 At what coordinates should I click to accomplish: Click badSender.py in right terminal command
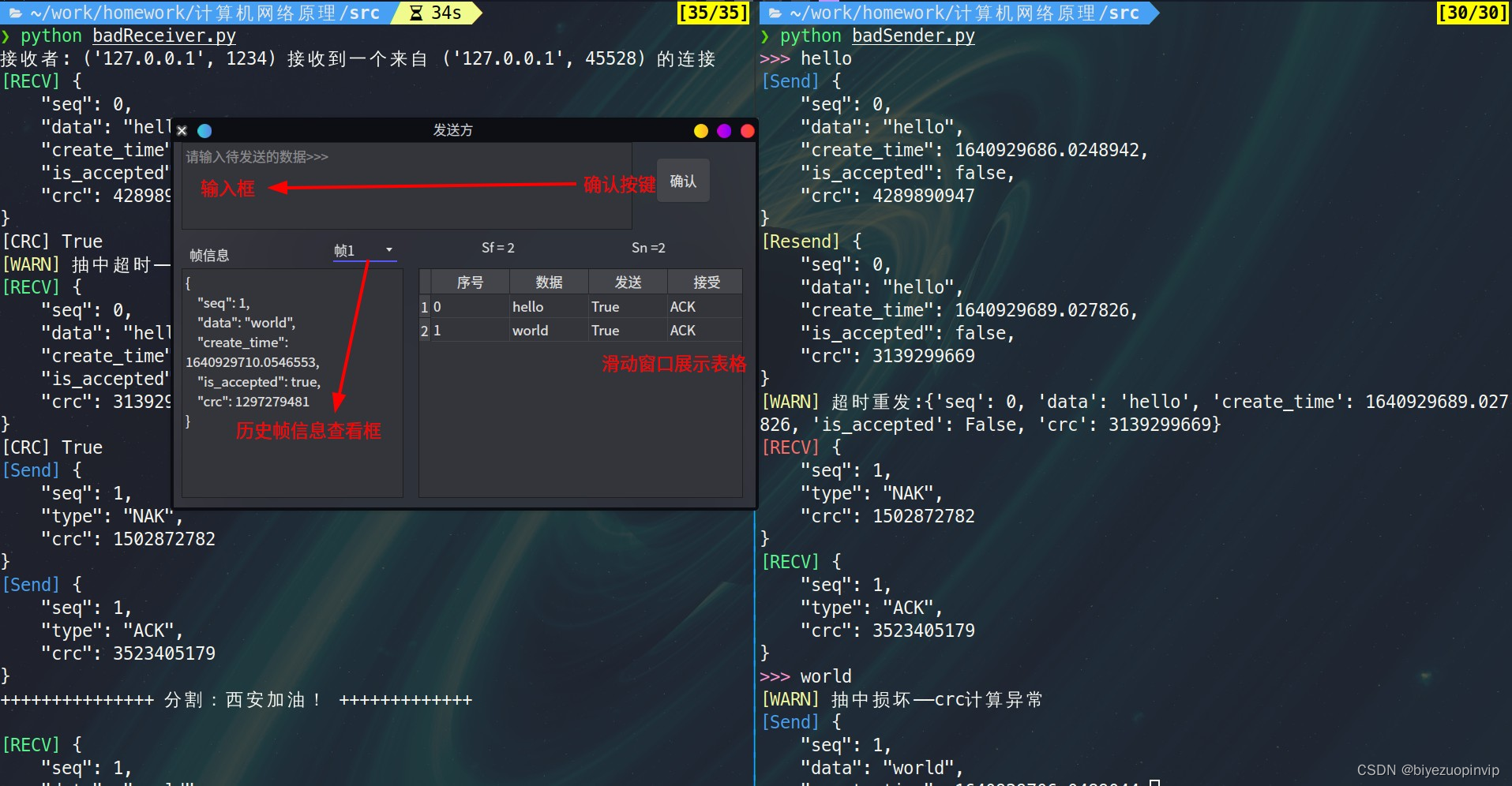(x=914, y=36)
